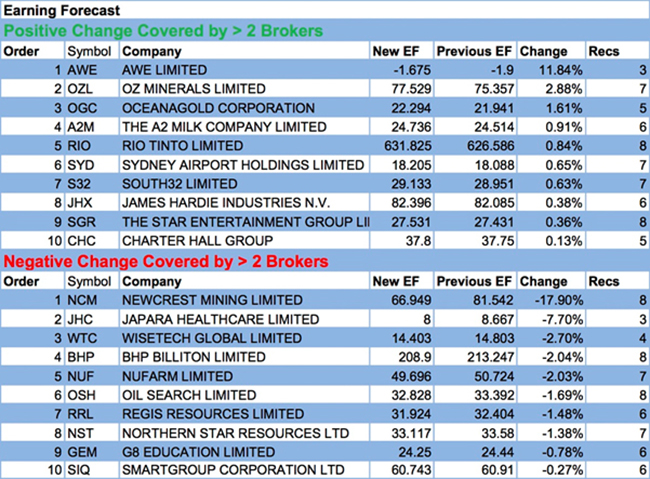Click the CHC symbol cell

(x=82, y=241)
